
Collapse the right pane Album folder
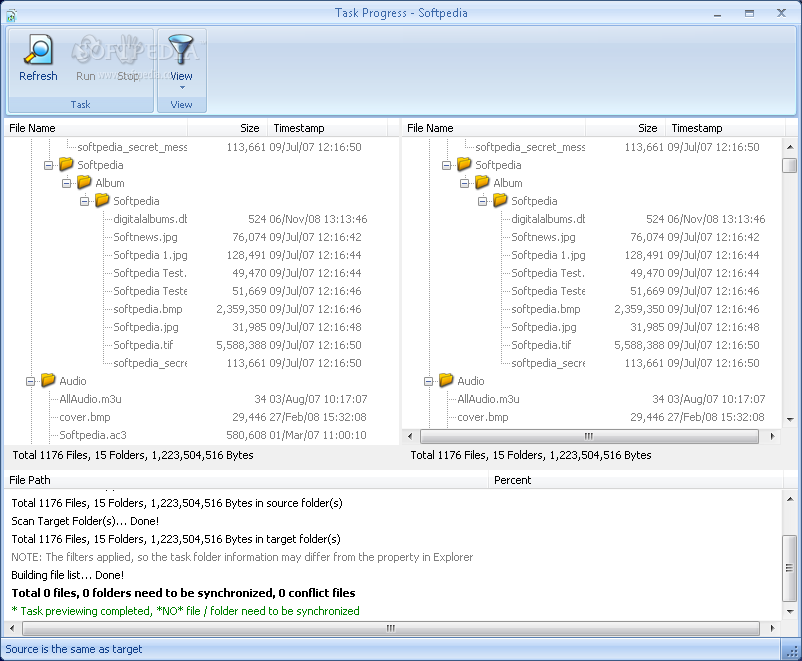click(x=464, y=183)
